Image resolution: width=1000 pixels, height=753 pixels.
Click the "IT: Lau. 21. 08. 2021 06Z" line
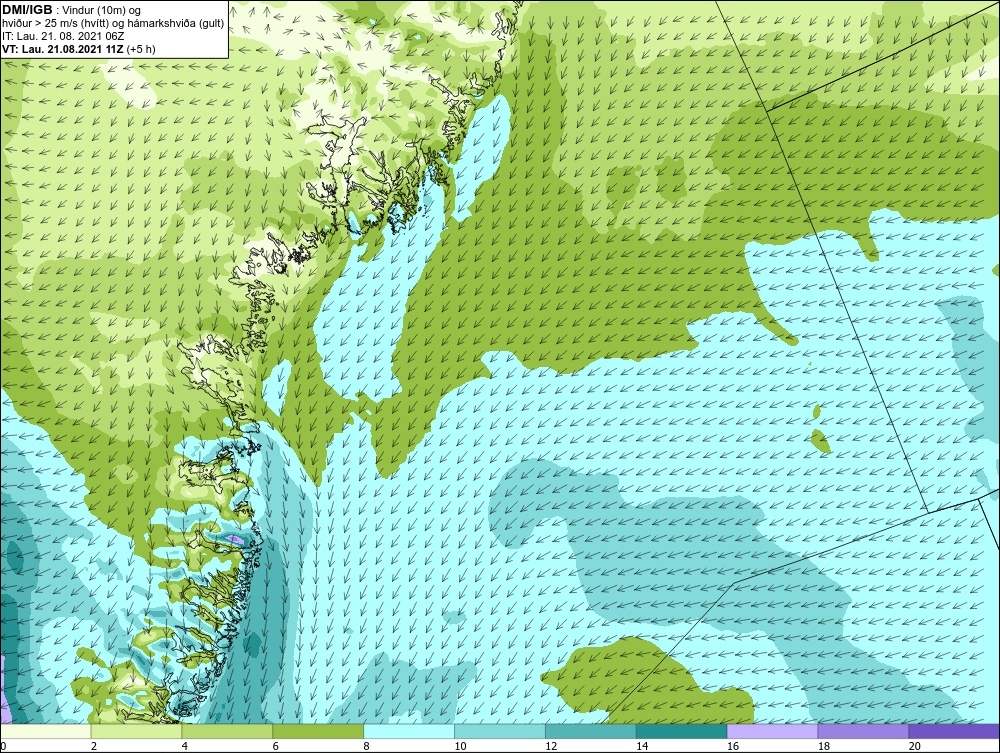(x=63, y=36)
